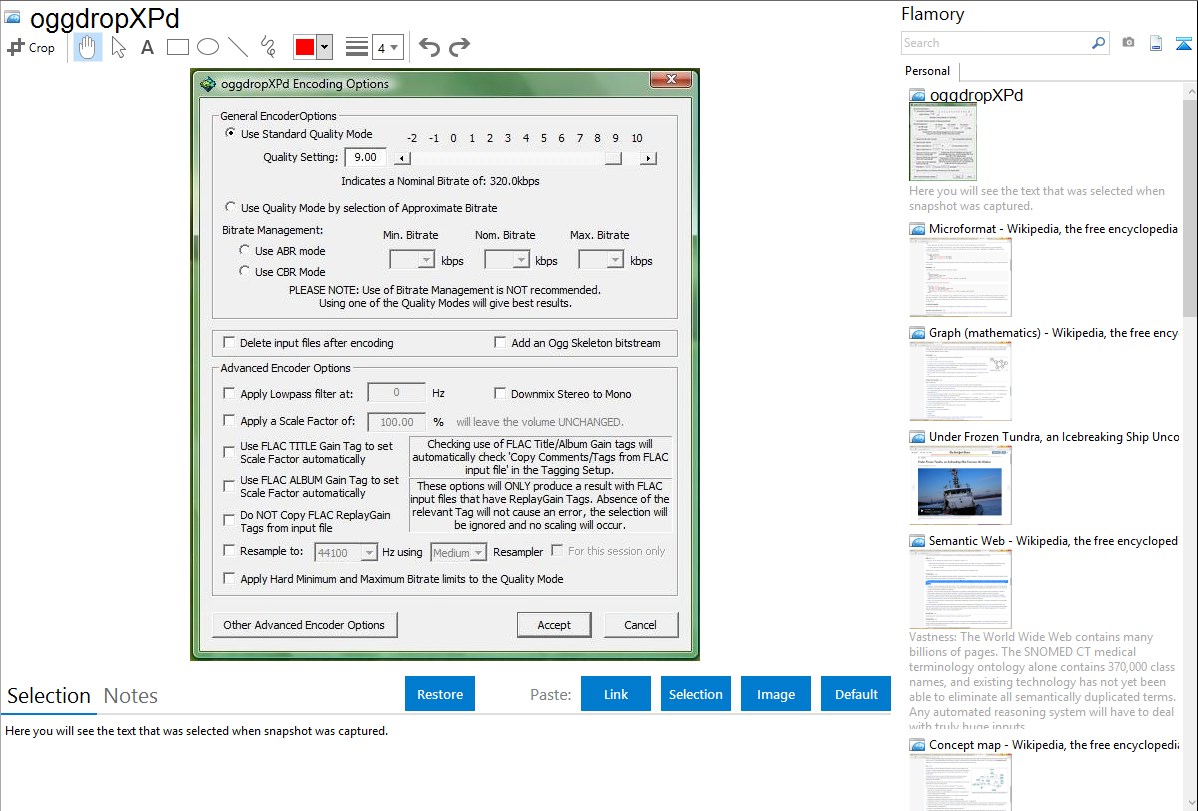Take a snapshot with the camera icon
This screenshot has width=1198, height=811.
pos(1128,43)
